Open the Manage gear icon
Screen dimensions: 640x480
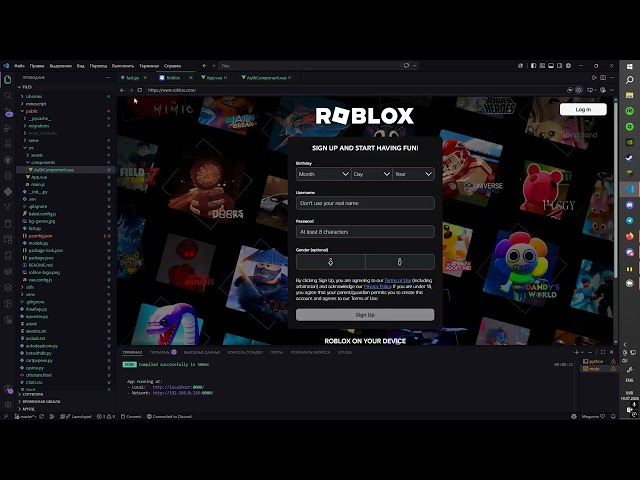[8, 404]
